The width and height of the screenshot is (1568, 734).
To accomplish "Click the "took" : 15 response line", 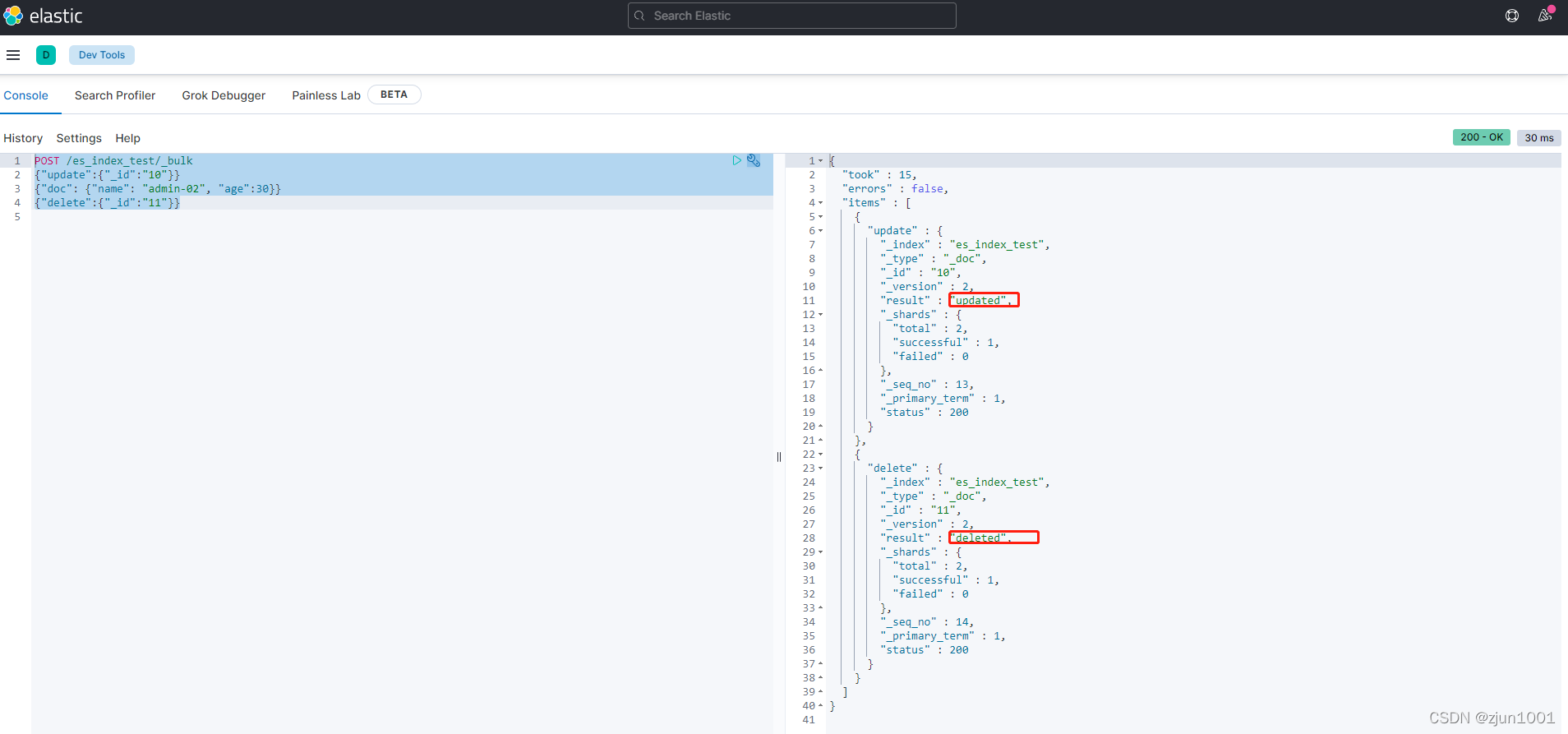I will click(879, 175).
